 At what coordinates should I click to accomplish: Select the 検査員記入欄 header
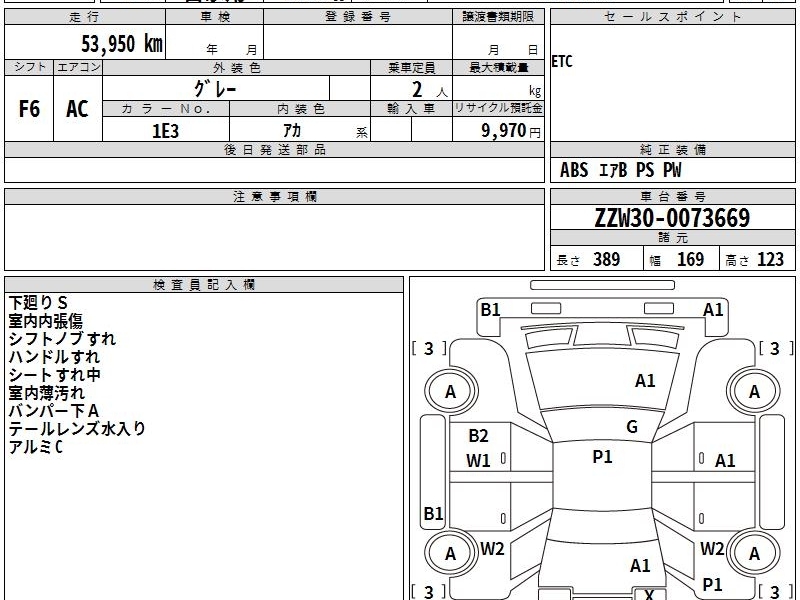point(204,285)
